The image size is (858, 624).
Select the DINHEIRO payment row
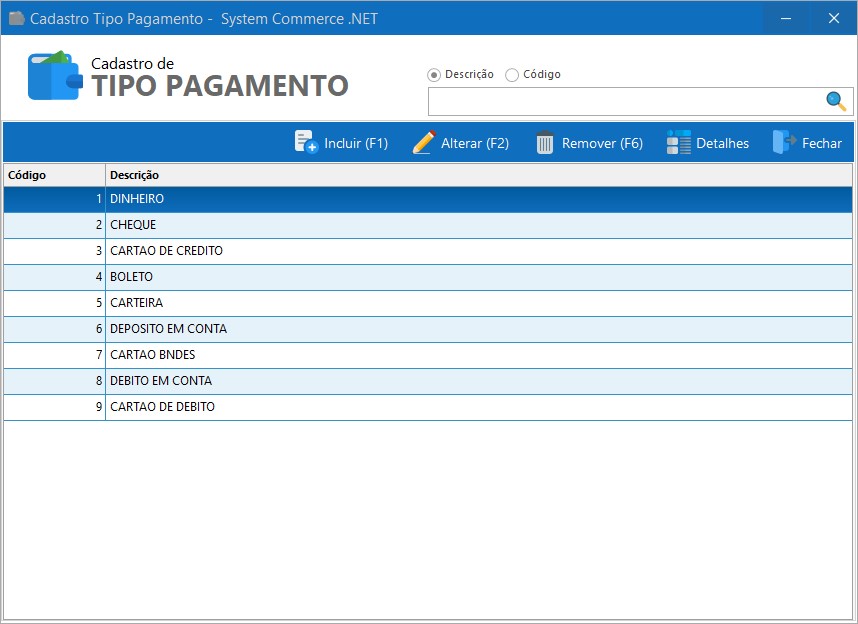click(300, 199)
